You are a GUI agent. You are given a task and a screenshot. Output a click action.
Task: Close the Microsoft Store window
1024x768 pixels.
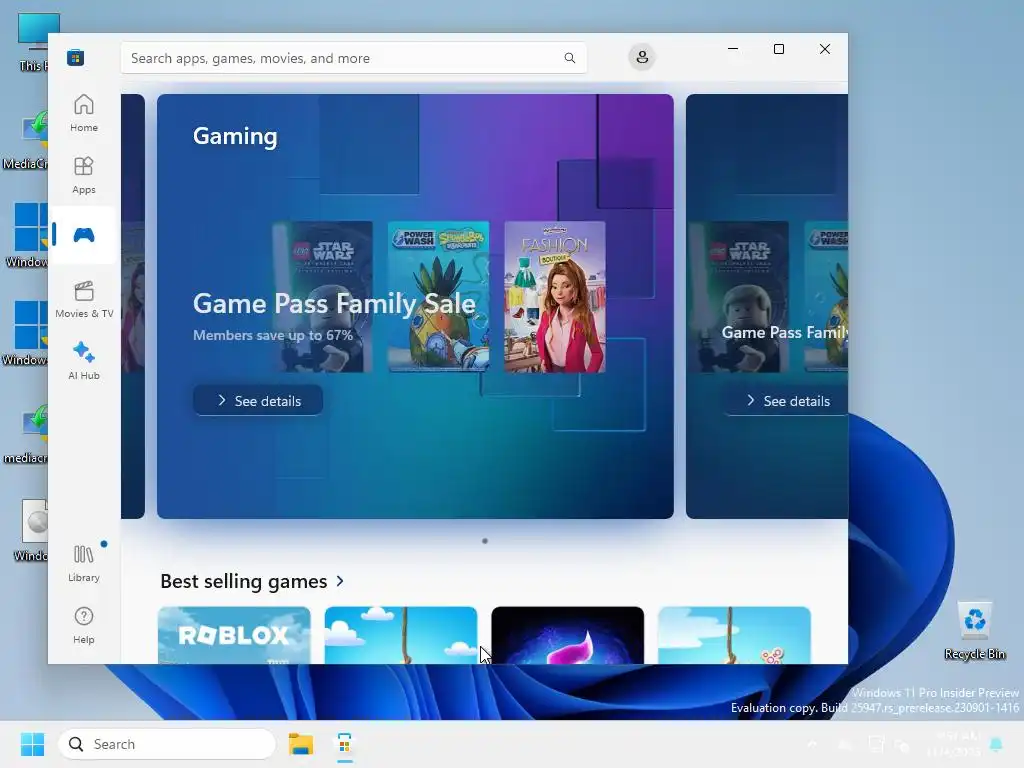click(825, 49)
